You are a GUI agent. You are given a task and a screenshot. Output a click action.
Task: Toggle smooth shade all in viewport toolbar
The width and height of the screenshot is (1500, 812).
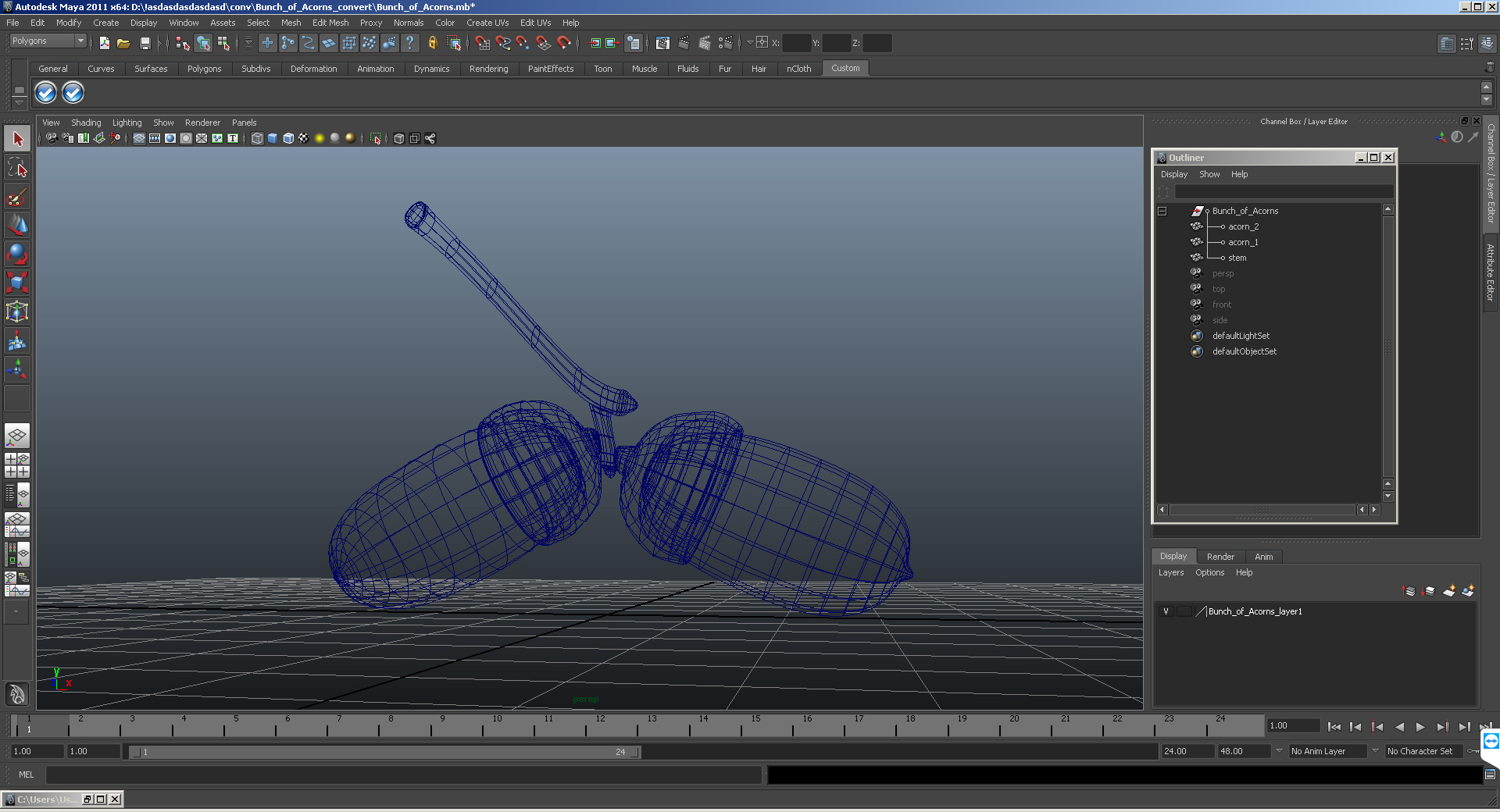273,138
